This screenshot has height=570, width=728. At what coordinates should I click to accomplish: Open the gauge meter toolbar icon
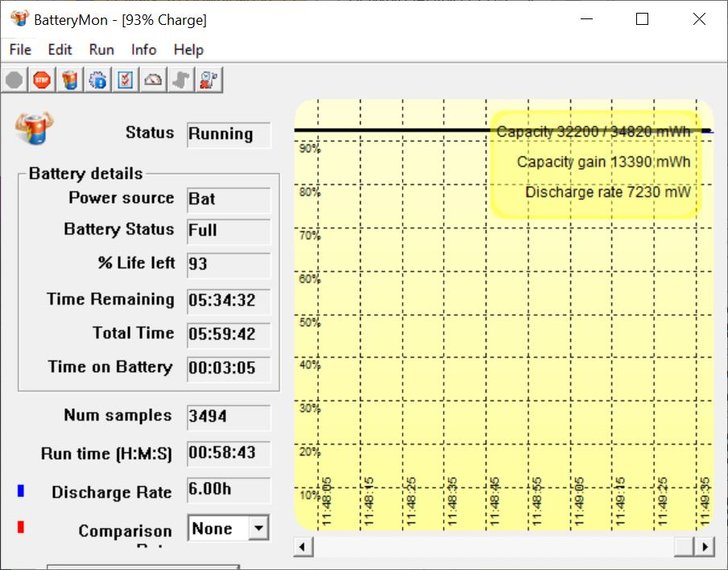[153, 80]
